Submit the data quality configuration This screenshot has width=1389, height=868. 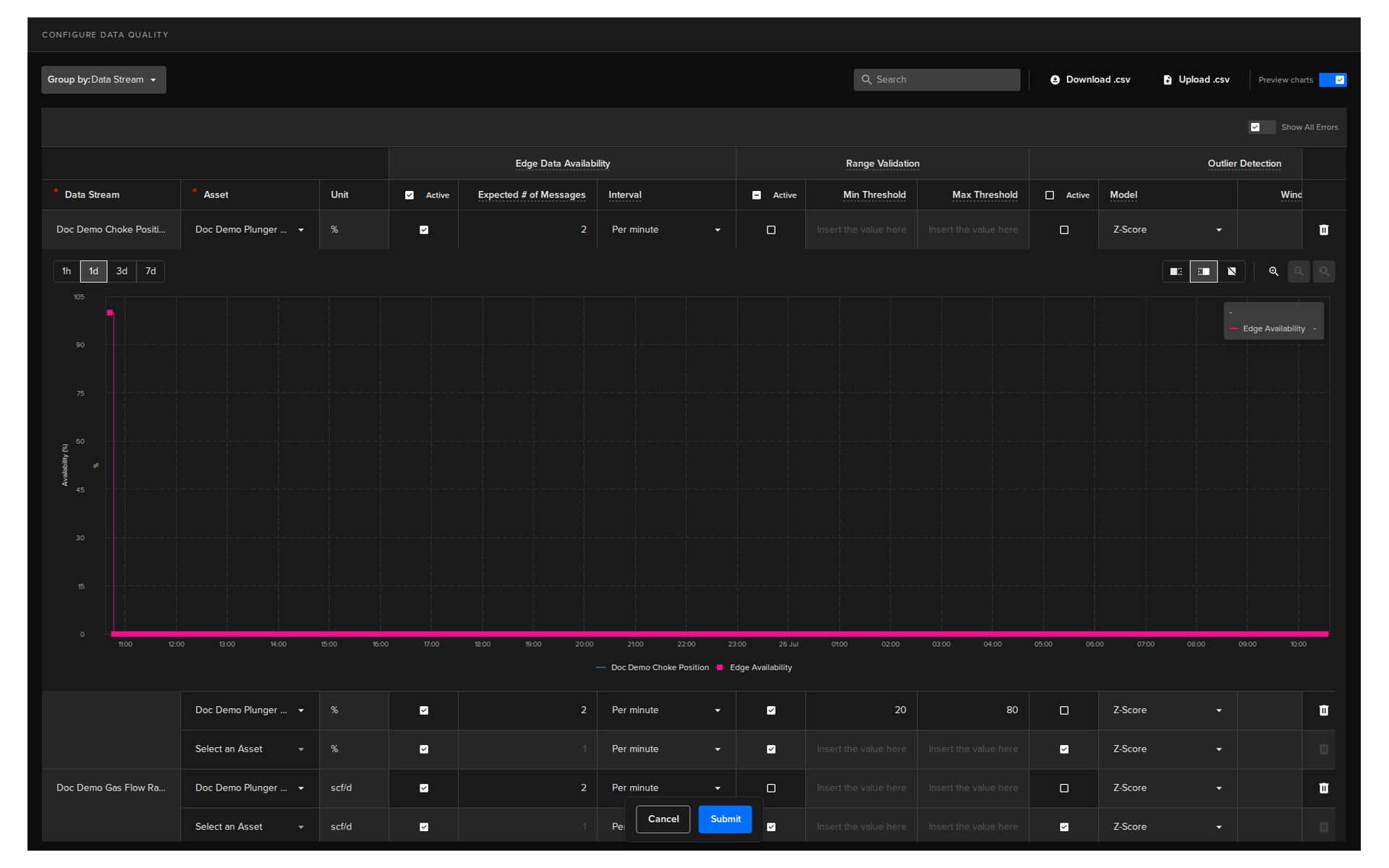pyautogui.click(x=726, y=819)
